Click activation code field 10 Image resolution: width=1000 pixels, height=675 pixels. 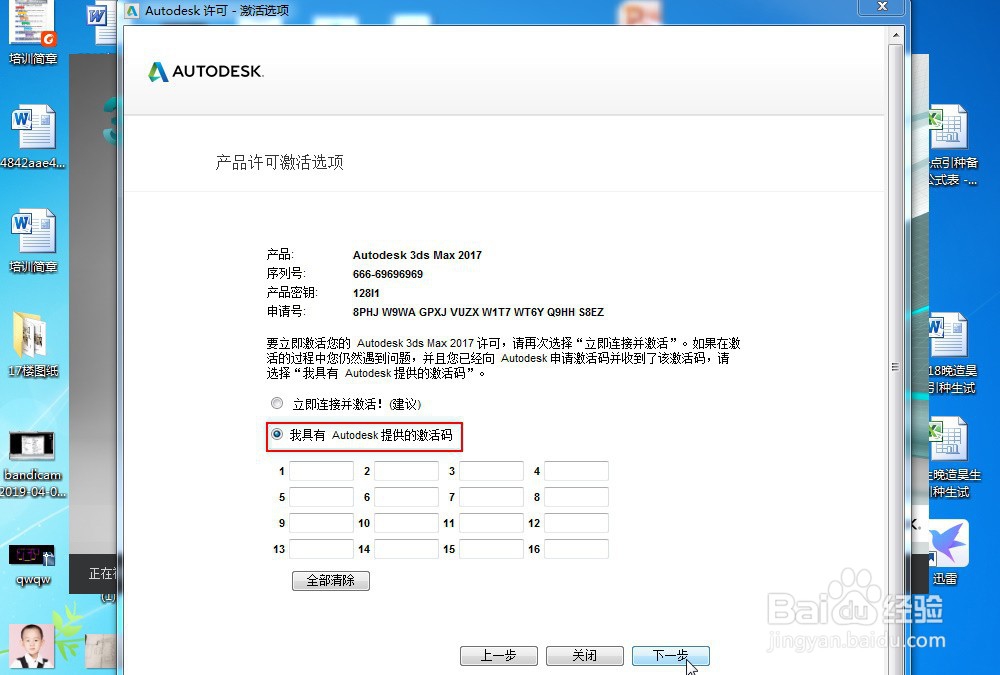click(406, 523)
